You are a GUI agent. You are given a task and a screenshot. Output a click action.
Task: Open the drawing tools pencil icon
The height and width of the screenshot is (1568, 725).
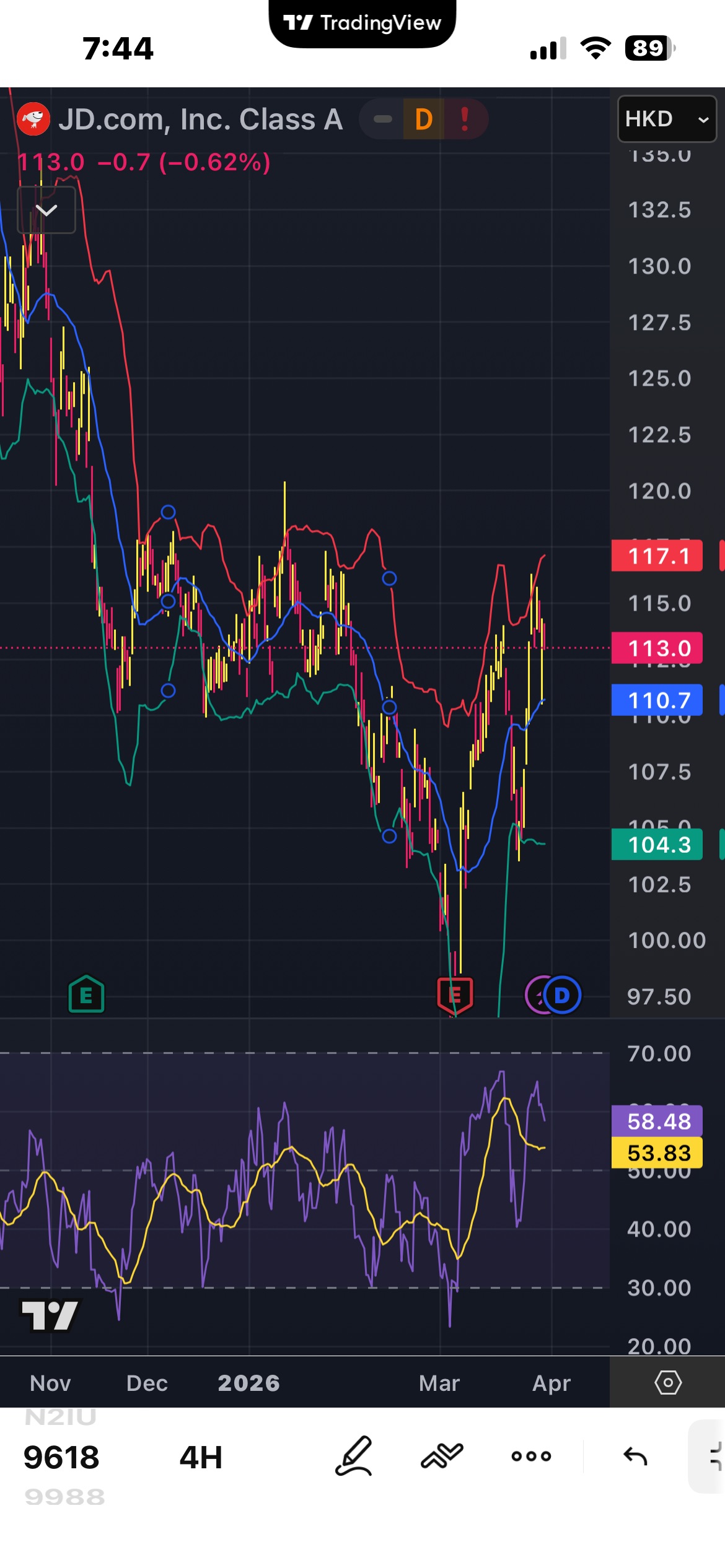(354, 1457)
